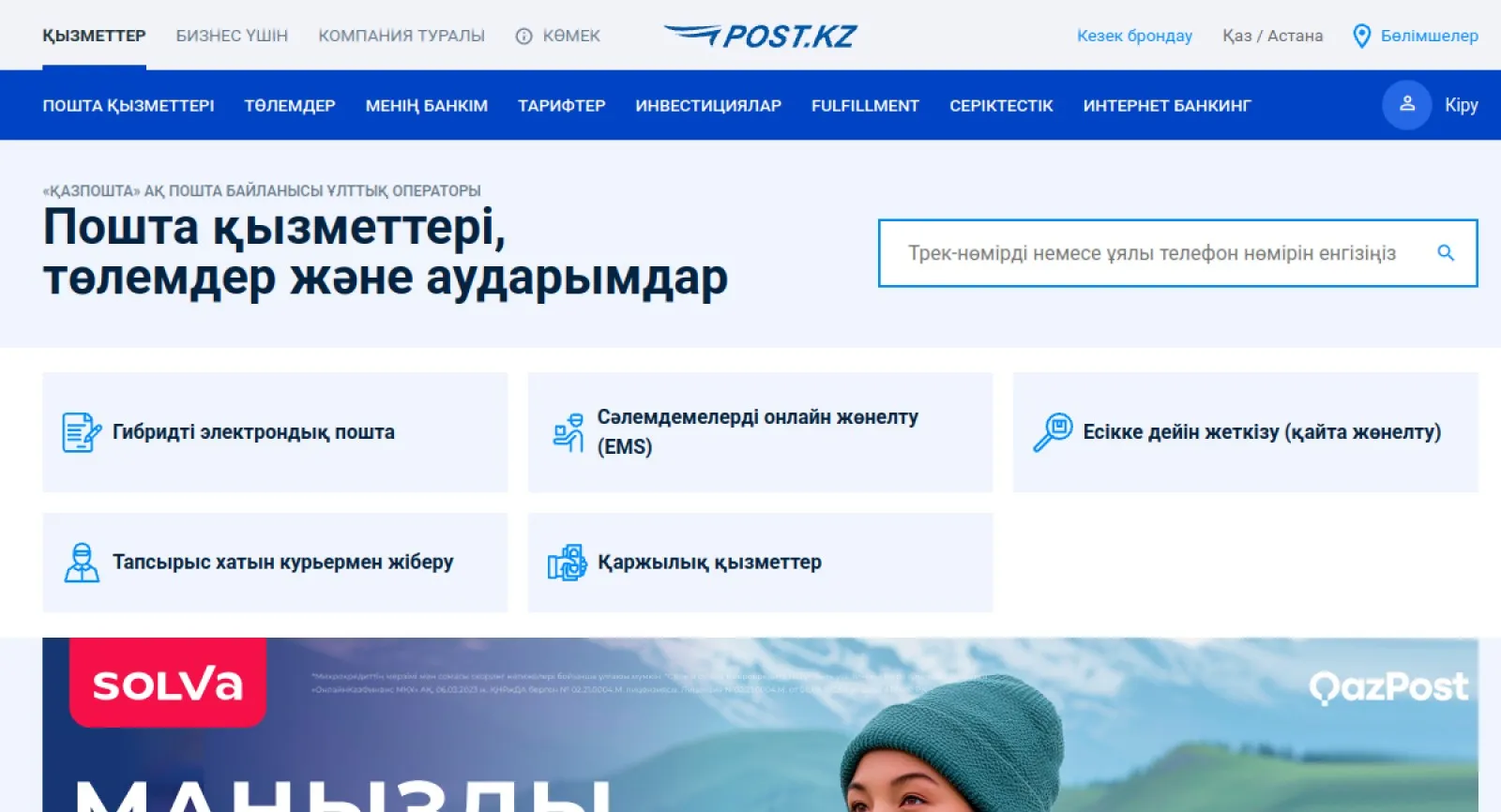The image size is (1501, 812).
Task: Click the EMS courier parcel icon
Action: [568, 432]
